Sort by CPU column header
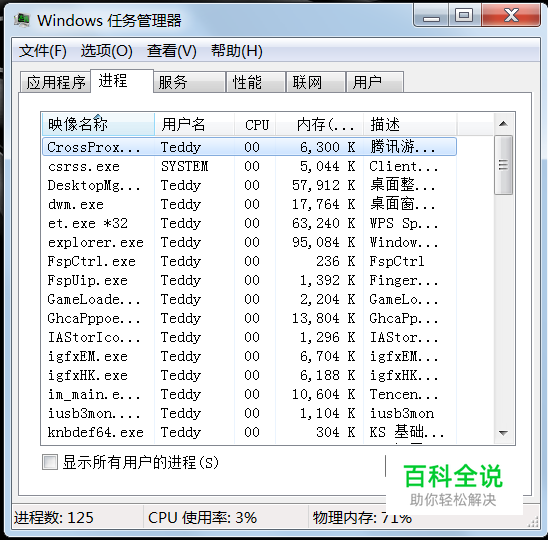This screenshot has width=548, height=540. click(x=255, y=124)
